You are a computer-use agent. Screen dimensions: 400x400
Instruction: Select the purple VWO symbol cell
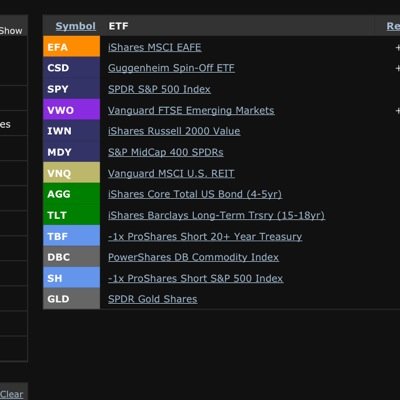pyautogui.click(x=71, y=110)
